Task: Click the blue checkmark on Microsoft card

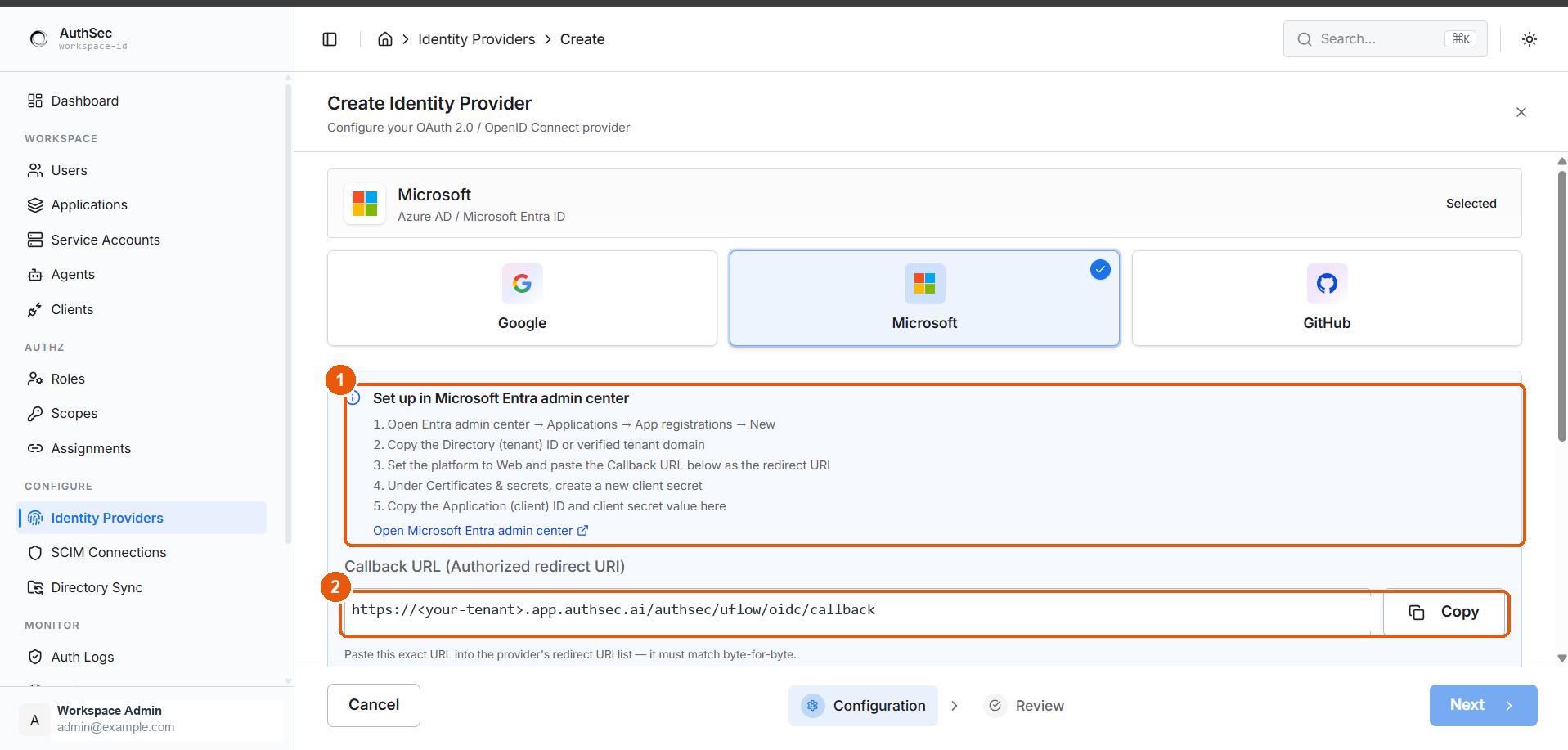Action: click(x=1100, y=269)
